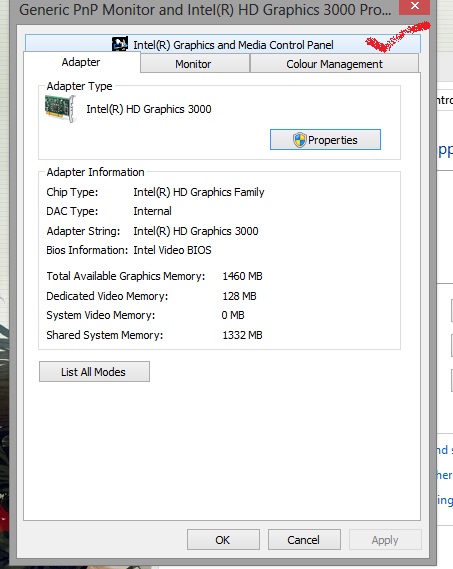The height and width of the screenshot is (569, 453).
Task: Click the adapter card icon
Action: pyautogui.click(x=60, y=108)
